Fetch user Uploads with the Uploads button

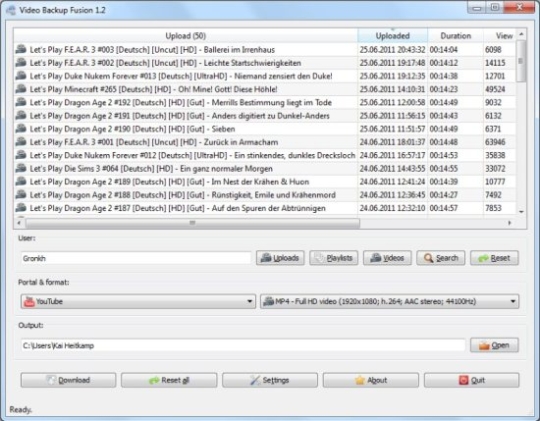pos(280,258)
